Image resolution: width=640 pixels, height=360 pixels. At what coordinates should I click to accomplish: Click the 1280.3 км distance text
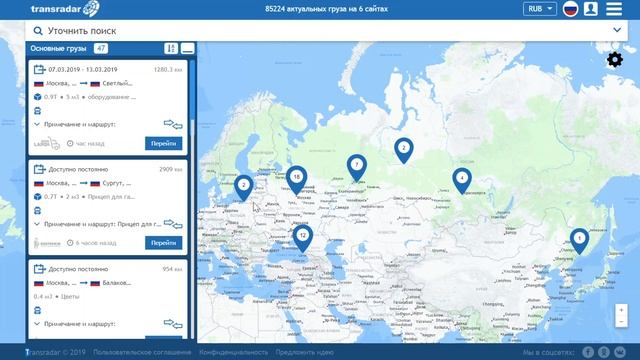tap(168, 70)
